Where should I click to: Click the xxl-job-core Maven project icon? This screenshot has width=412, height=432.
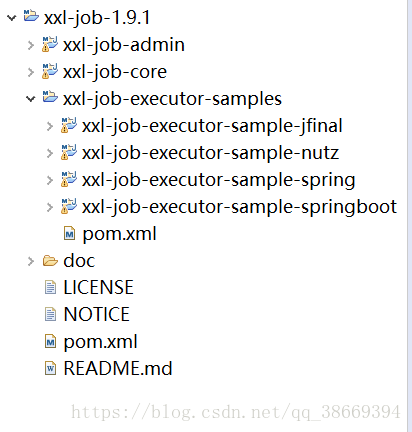(x=50, y=71)
